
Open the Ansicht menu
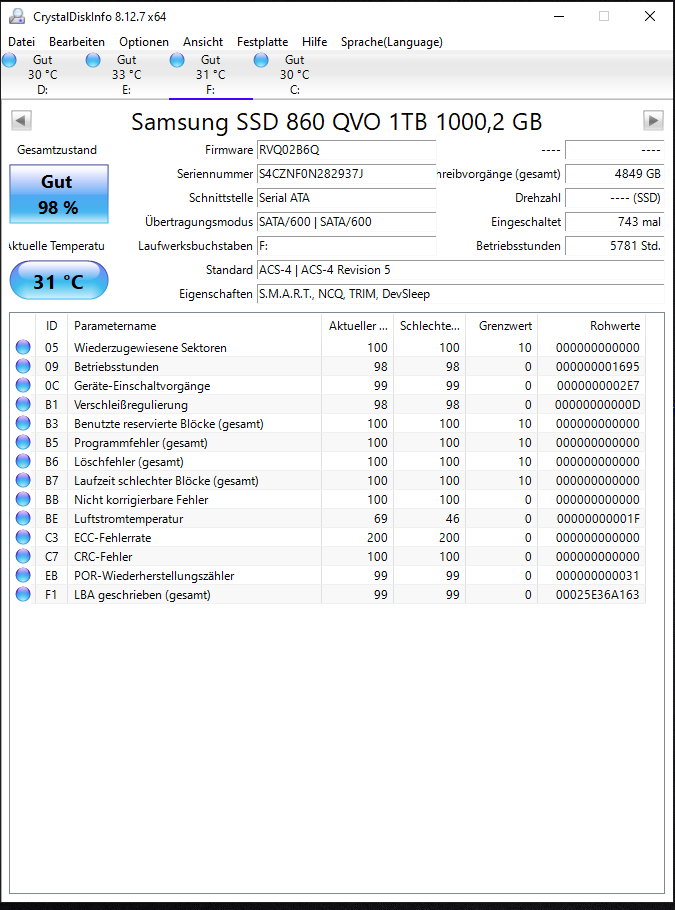click(x=203, y=42)
